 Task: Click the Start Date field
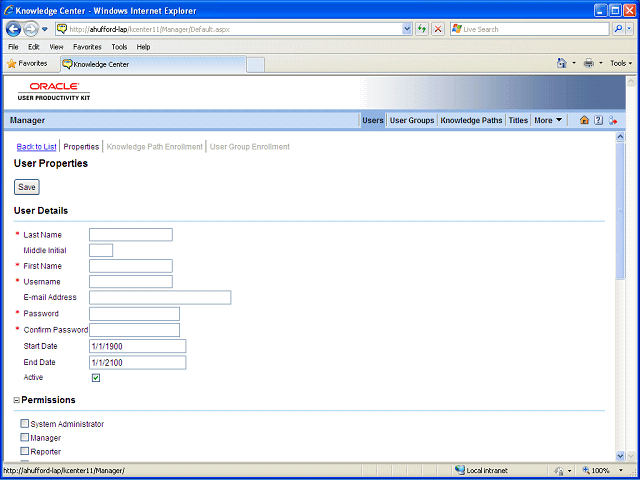pos(138,346)
